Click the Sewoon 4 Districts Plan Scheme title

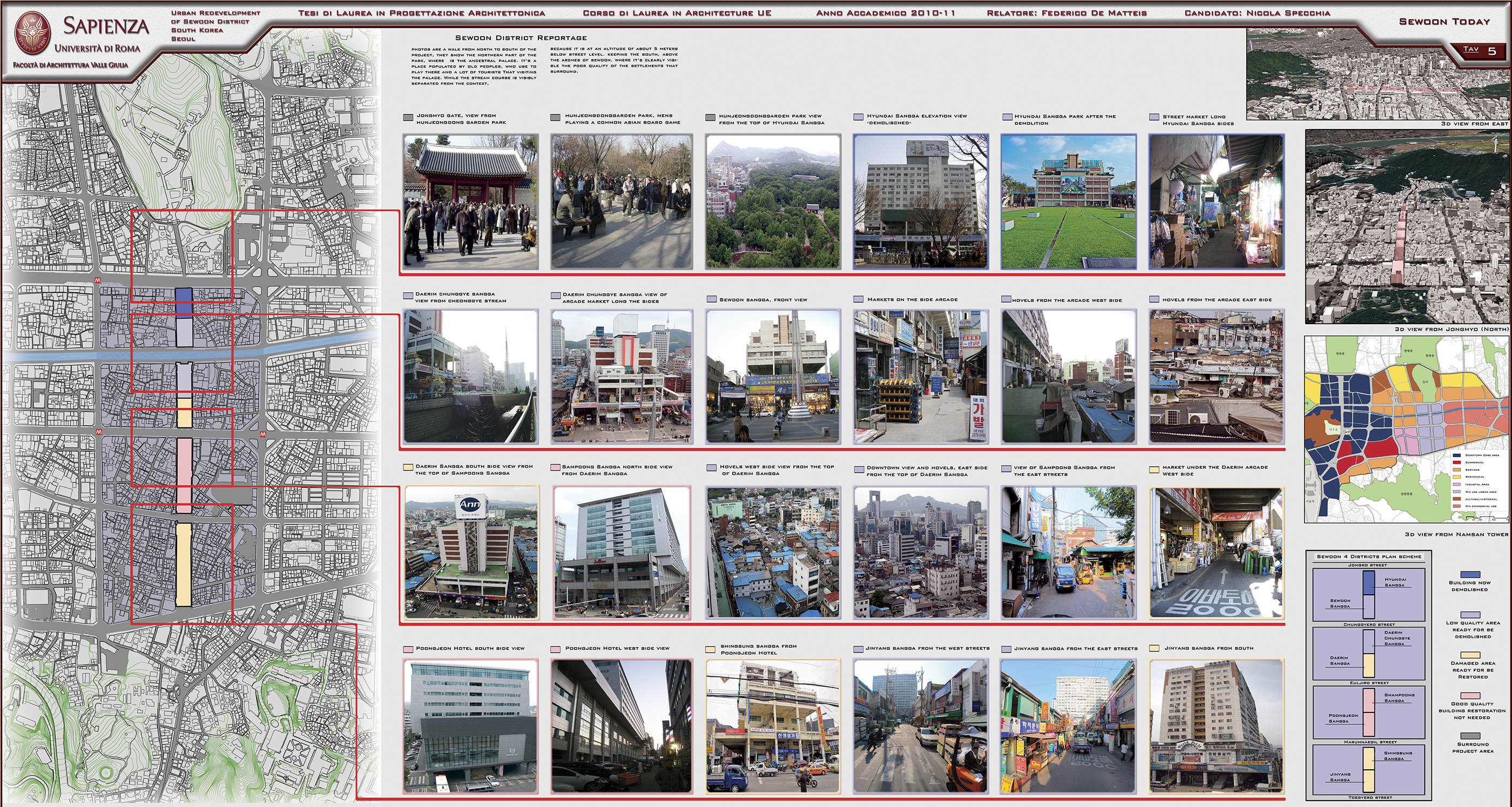(1369, 556)
